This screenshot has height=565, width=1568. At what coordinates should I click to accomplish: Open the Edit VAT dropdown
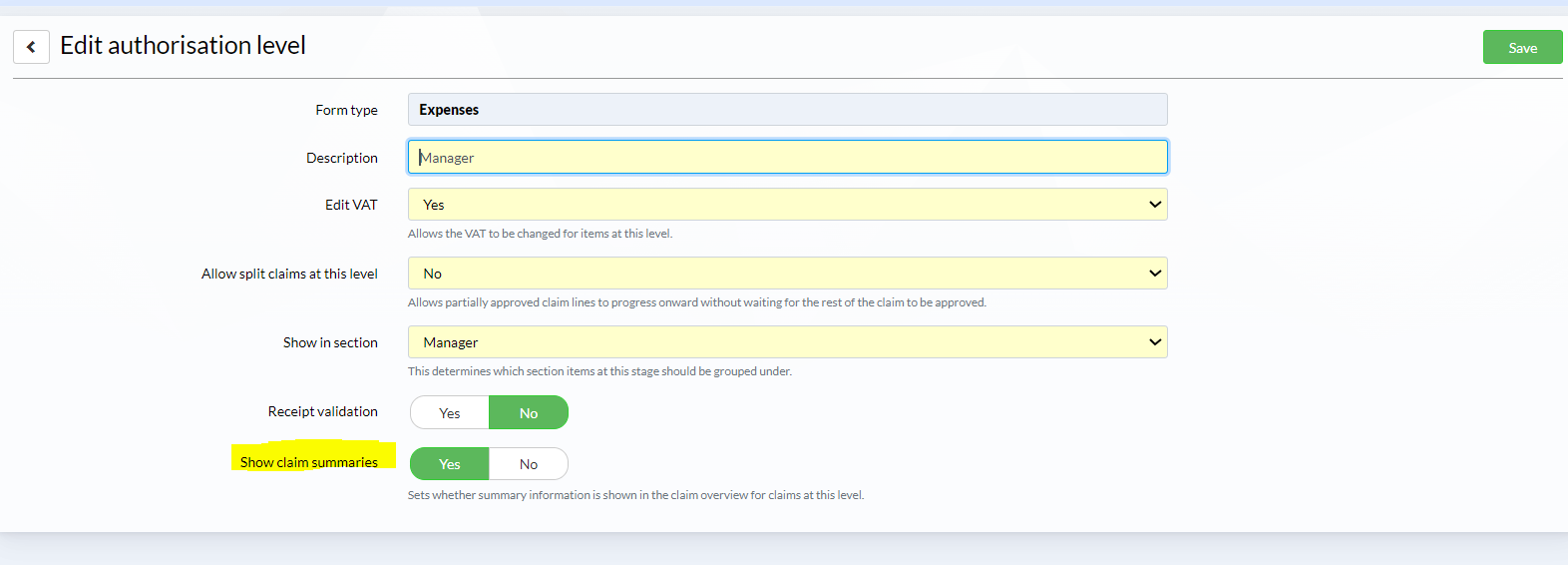tap(787, 205)
